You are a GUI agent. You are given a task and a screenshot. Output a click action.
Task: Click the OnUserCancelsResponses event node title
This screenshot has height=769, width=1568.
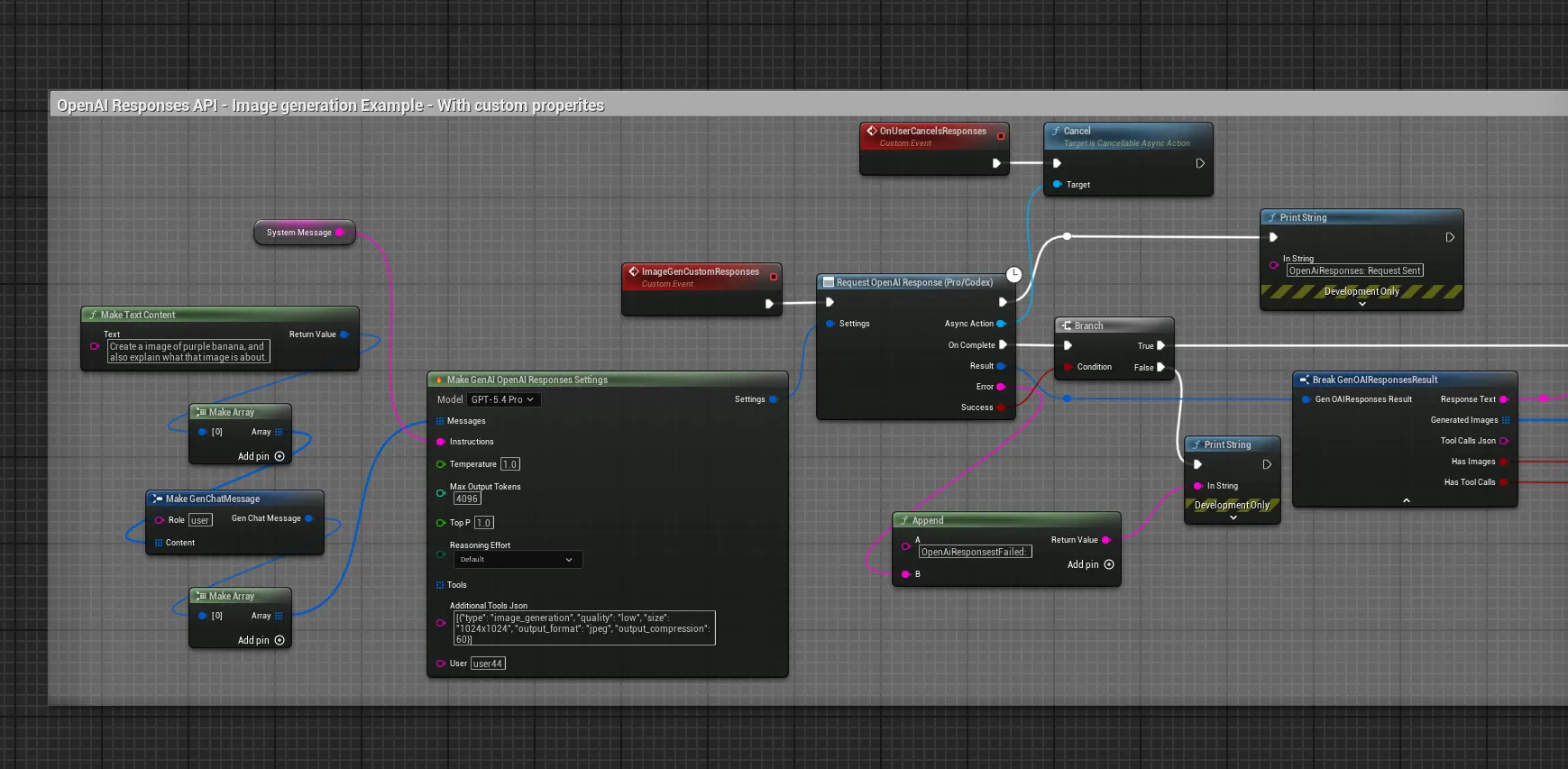[932, 131]
